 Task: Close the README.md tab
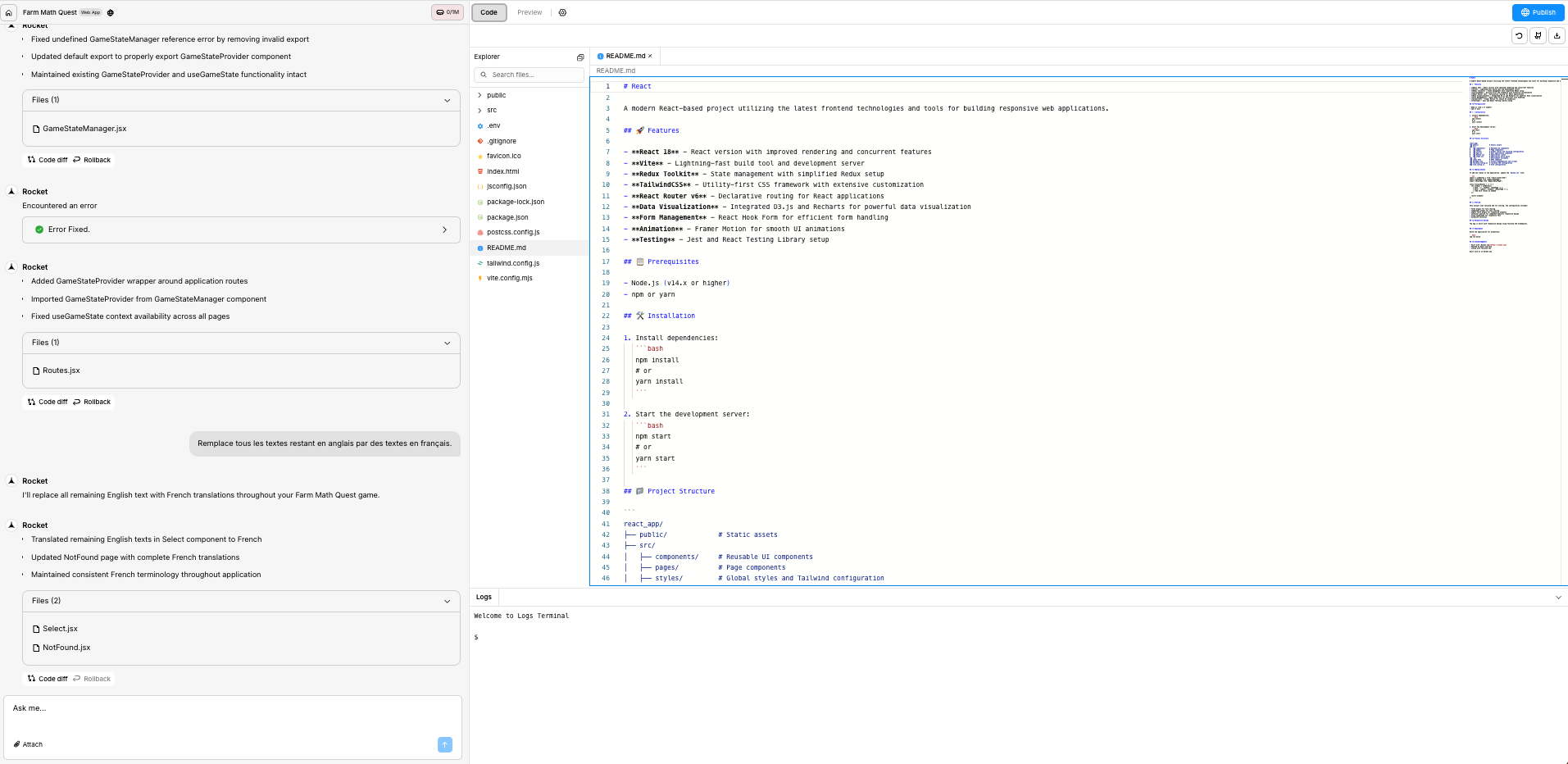651,57
